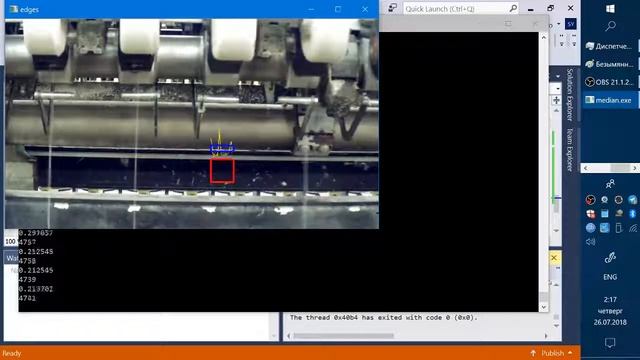The image size is (640, 360).
Task: Click the thread exited output line
Action: (x=383, y=317)
